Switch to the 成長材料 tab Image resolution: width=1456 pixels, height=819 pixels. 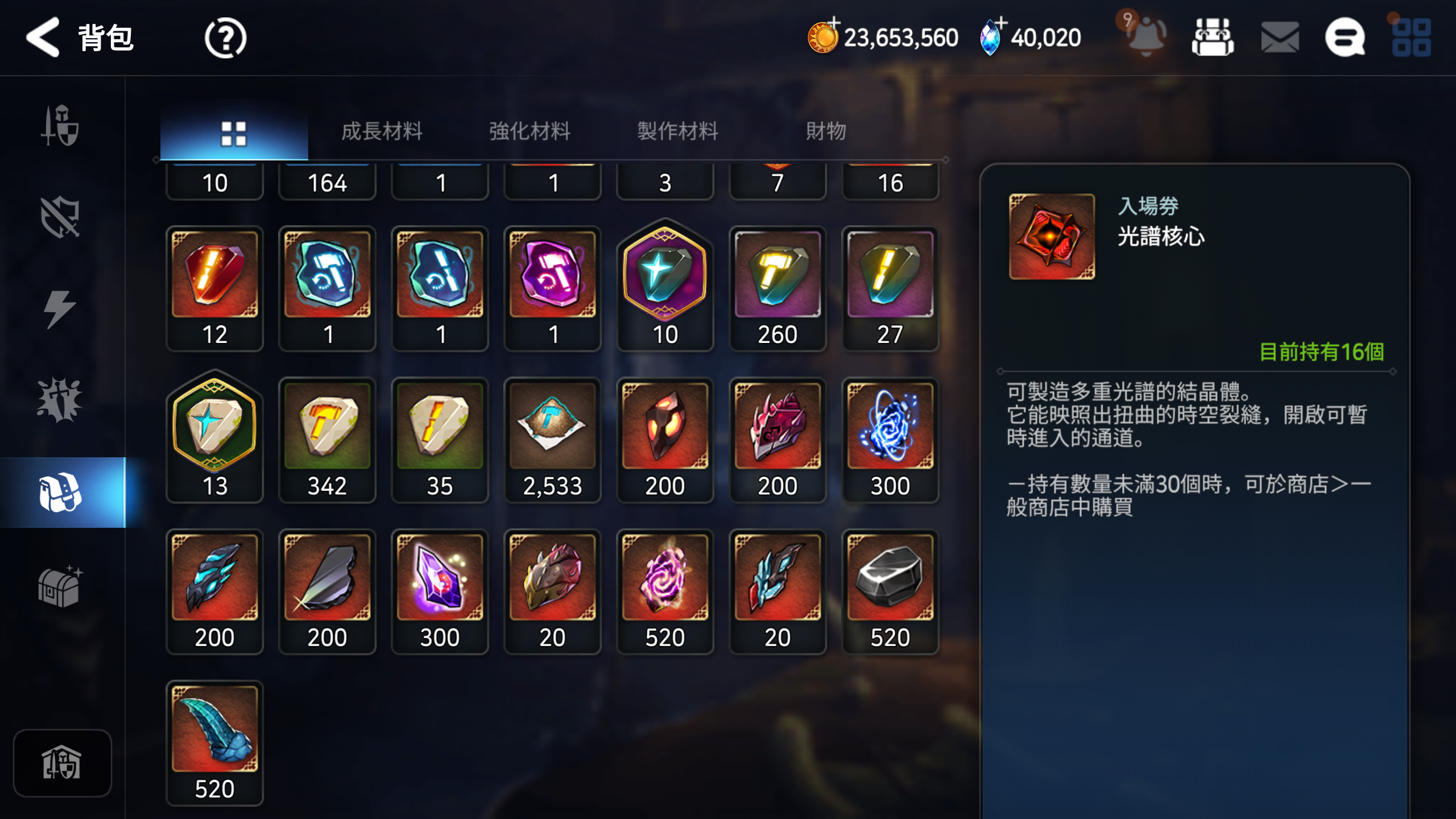tap(382, 131)
